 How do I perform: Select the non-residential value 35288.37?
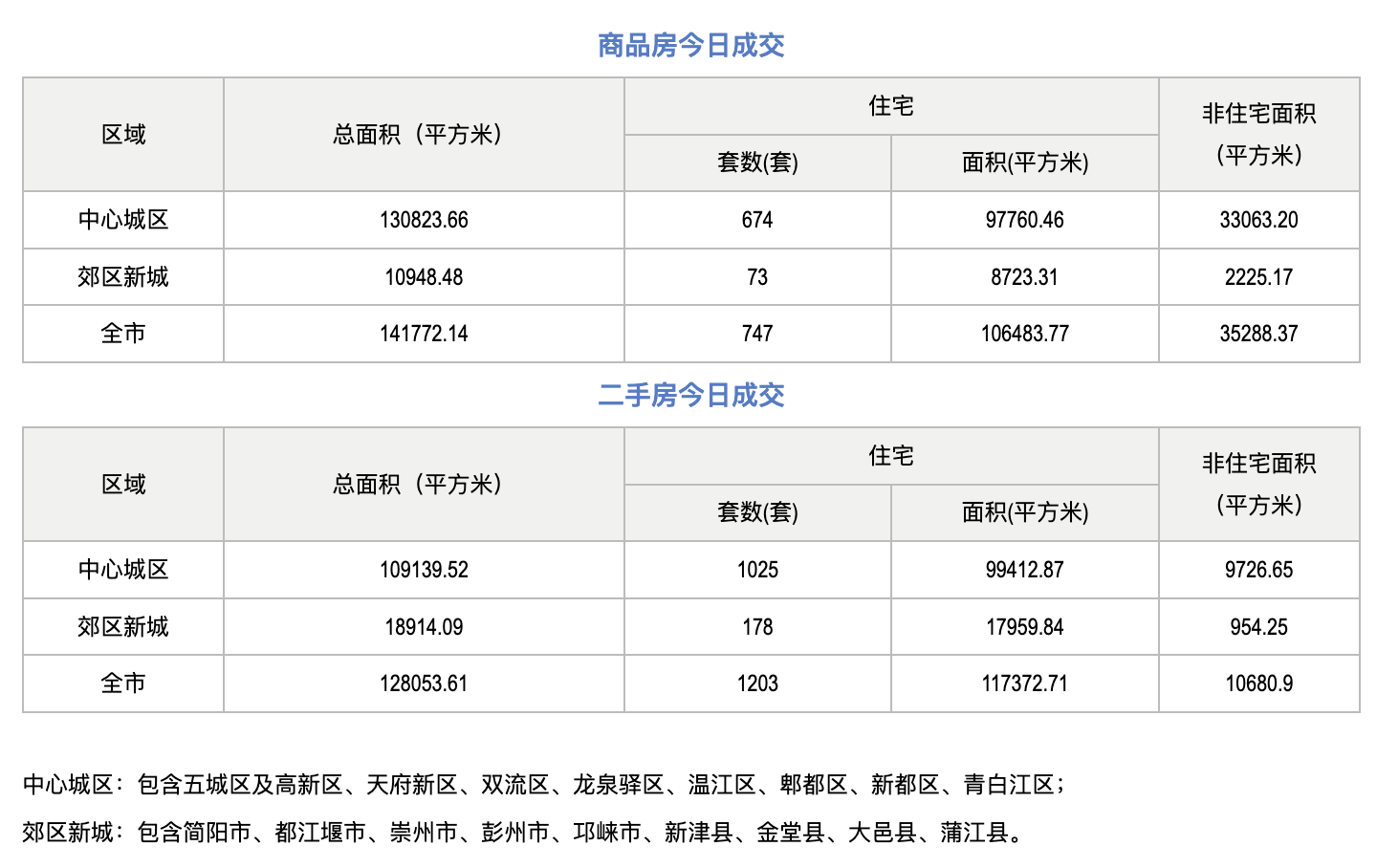coord(1258,334)
